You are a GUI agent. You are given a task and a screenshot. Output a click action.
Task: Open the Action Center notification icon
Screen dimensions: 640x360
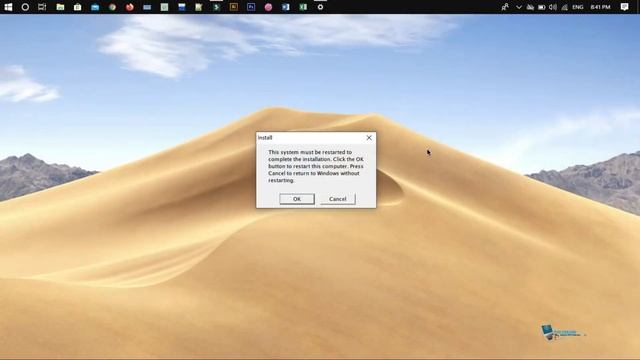(624, 7)
